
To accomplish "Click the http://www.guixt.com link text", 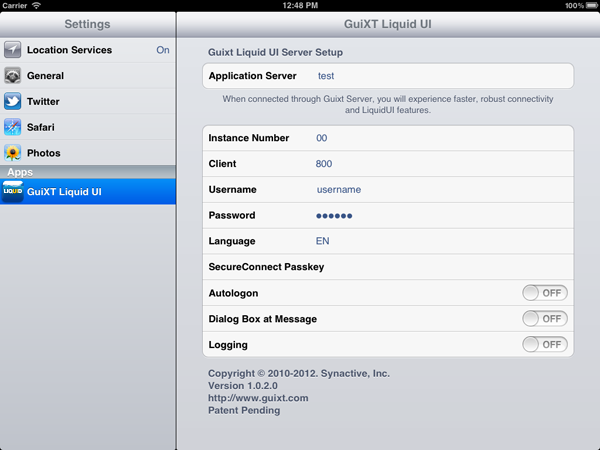I will click(258, 398).
